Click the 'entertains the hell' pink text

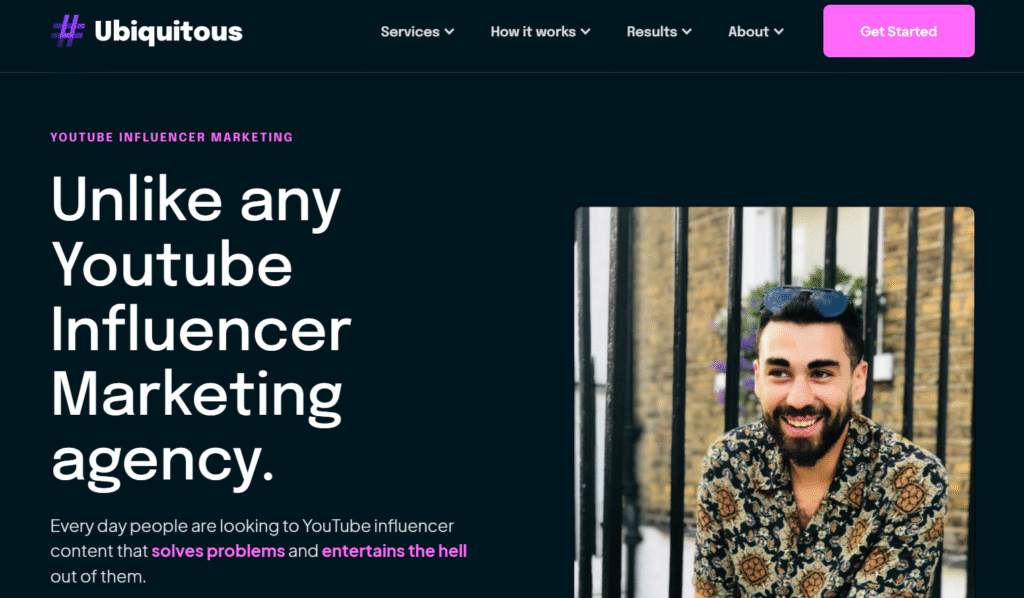click(x=394, y=551)
